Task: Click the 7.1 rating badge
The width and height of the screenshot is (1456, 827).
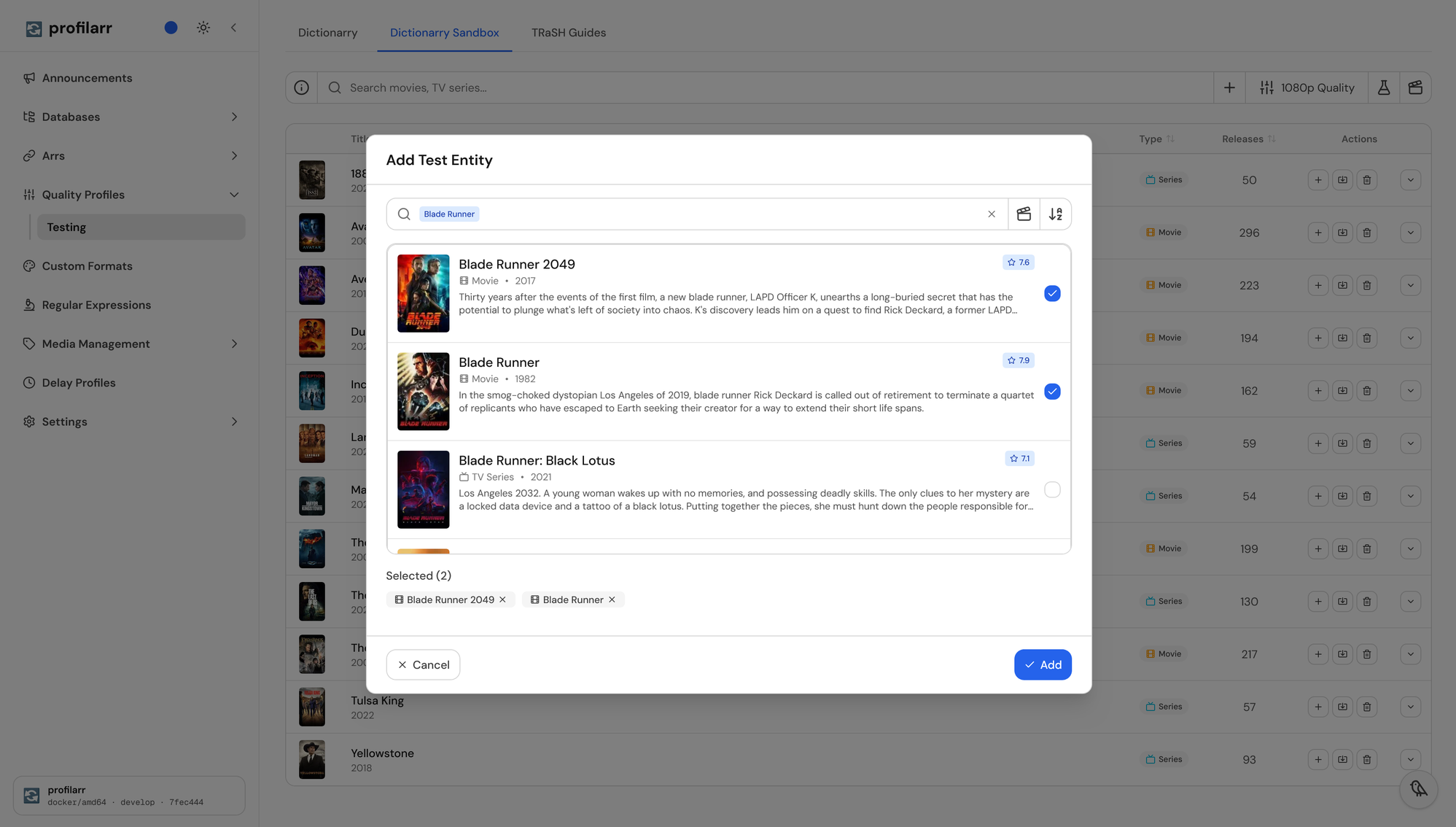Action: pyautogui.click(x=1019, y=459)
